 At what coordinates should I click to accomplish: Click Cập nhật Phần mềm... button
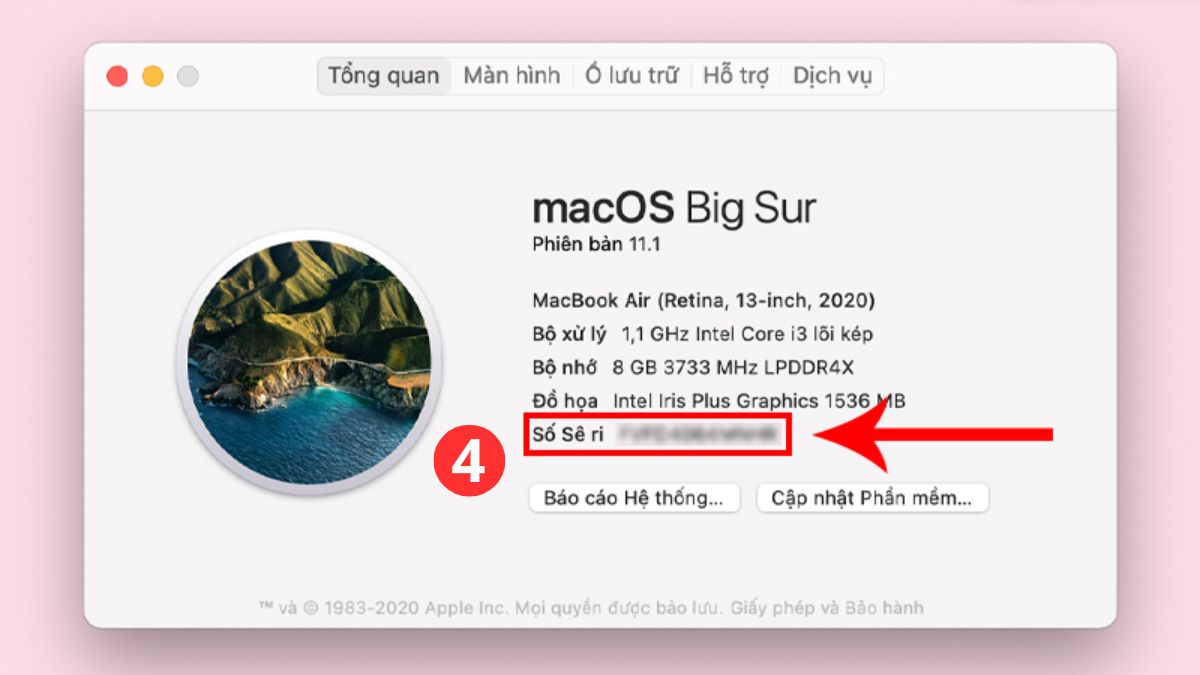point(872,498)
